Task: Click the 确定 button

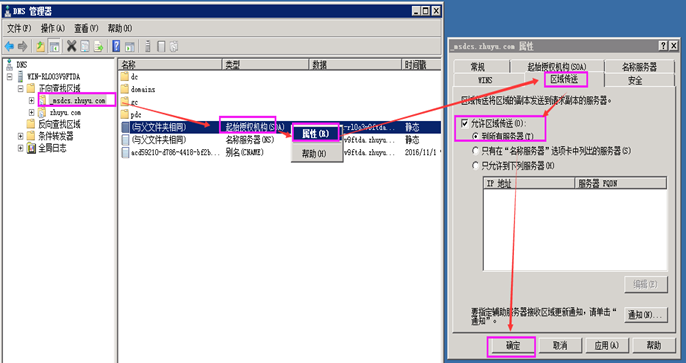Action: click(512, 346)
